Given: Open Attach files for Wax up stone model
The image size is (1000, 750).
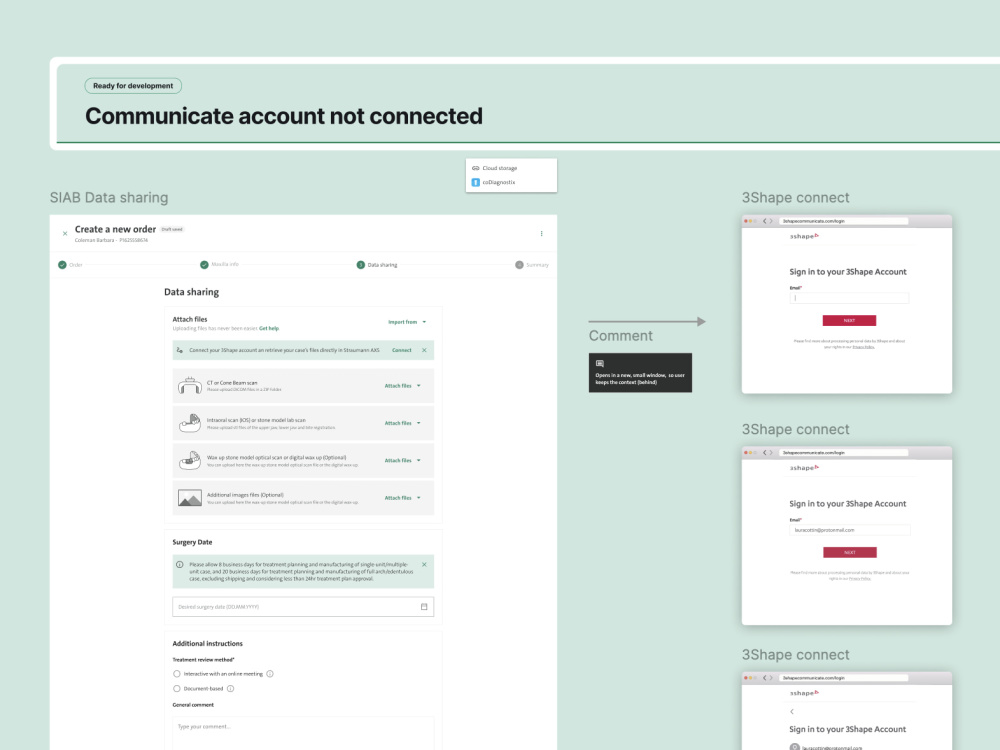Looking at the screenshot, I should coord(402,460).
